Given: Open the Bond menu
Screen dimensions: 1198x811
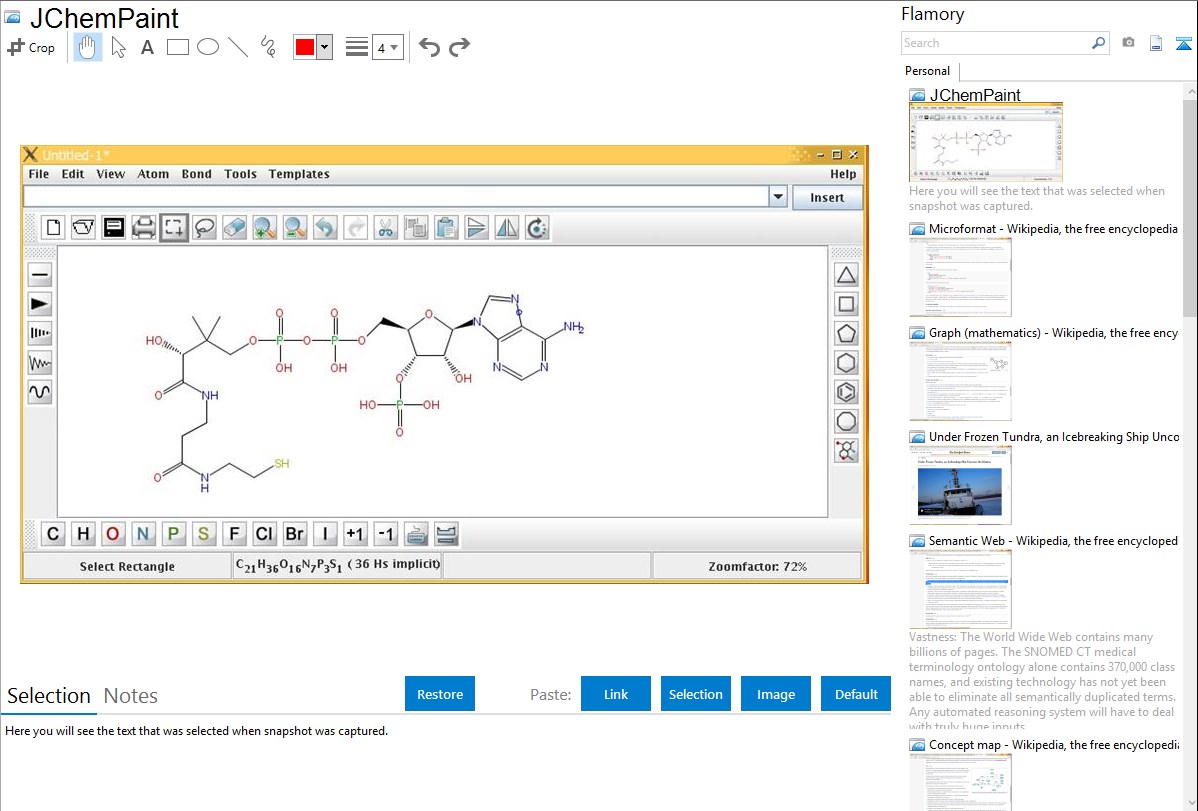Looking at the screenshot, I should coord(196,174).
